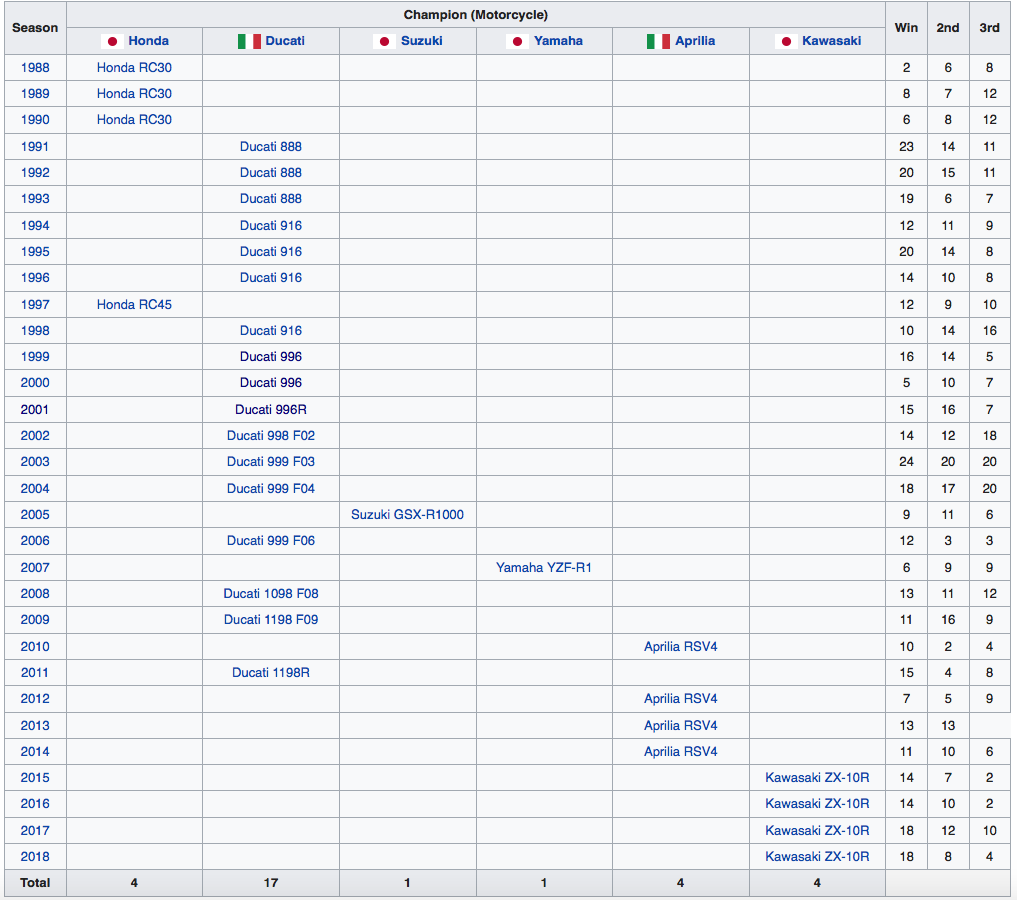Viewport: 1017px width, 900px height.
Task: Click the Ducati 998 F02 link
Action: click(x=271, y=436)
